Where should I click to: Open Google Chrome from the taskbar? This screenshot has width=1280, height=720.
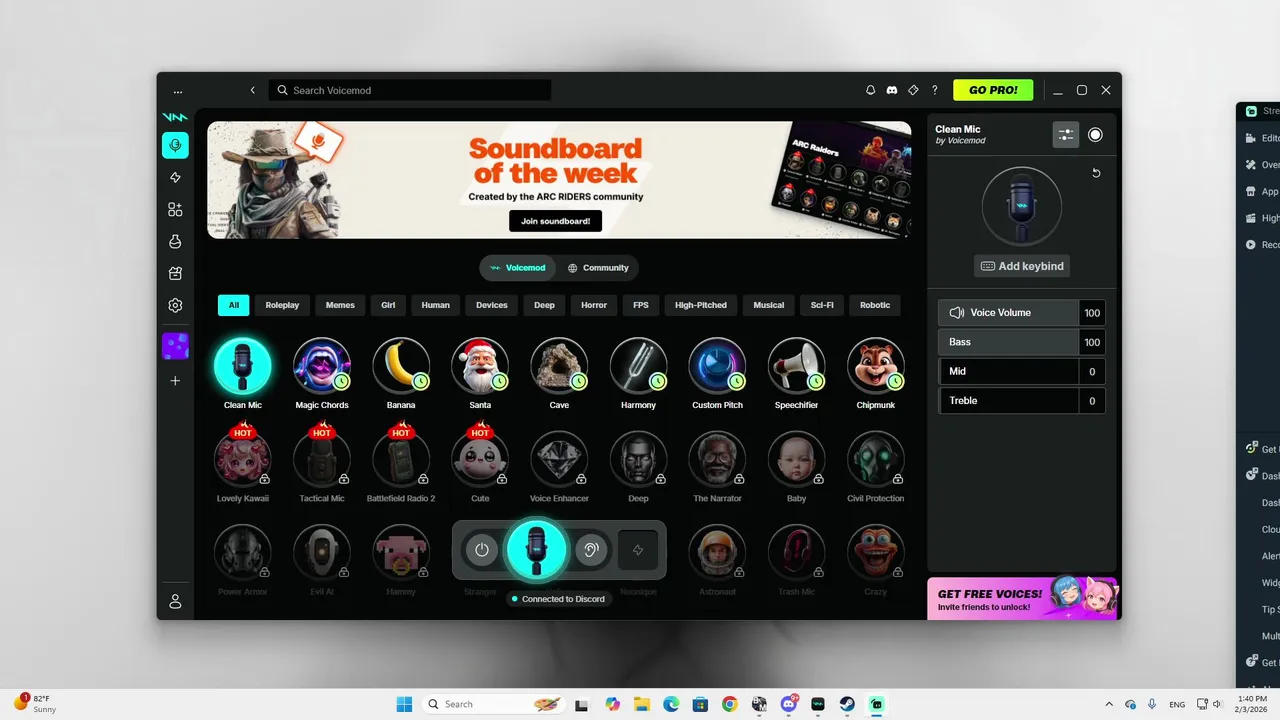729,704
